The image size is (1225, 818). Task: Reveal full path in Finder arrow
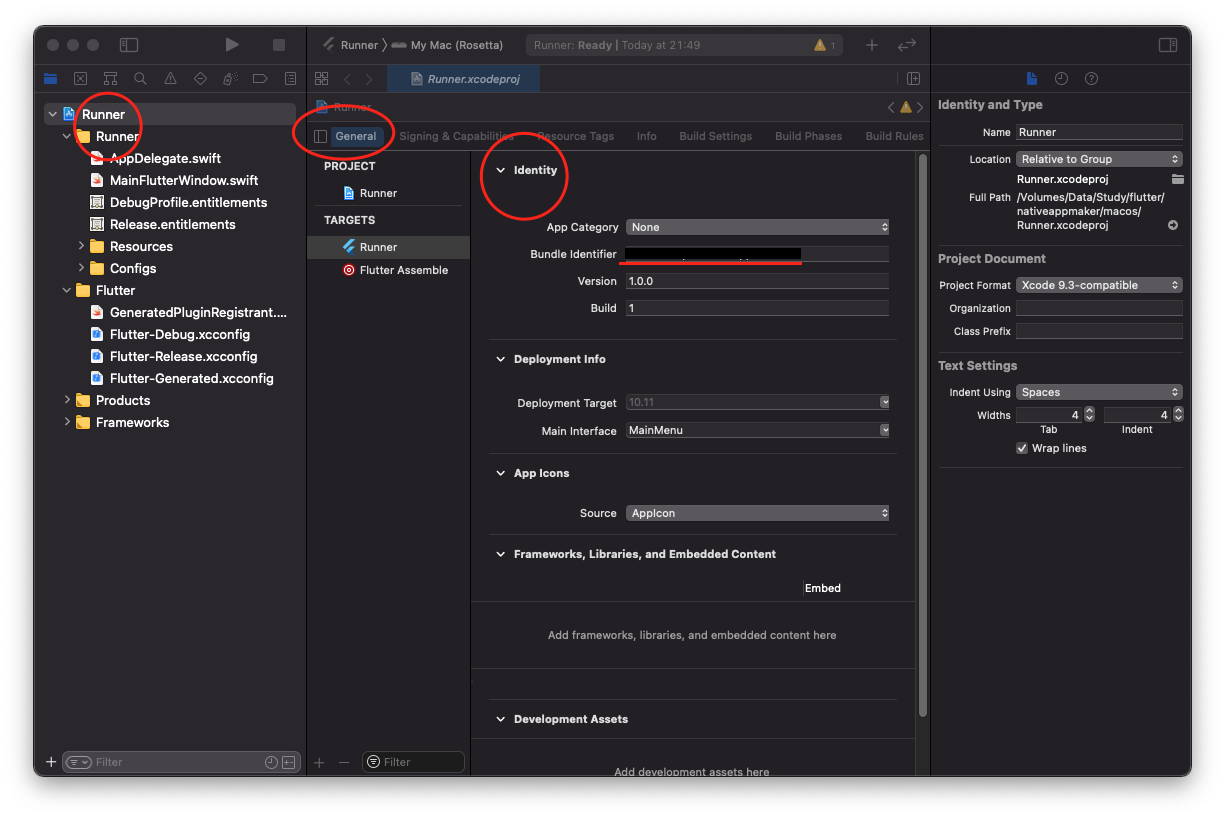point(1173,226)
